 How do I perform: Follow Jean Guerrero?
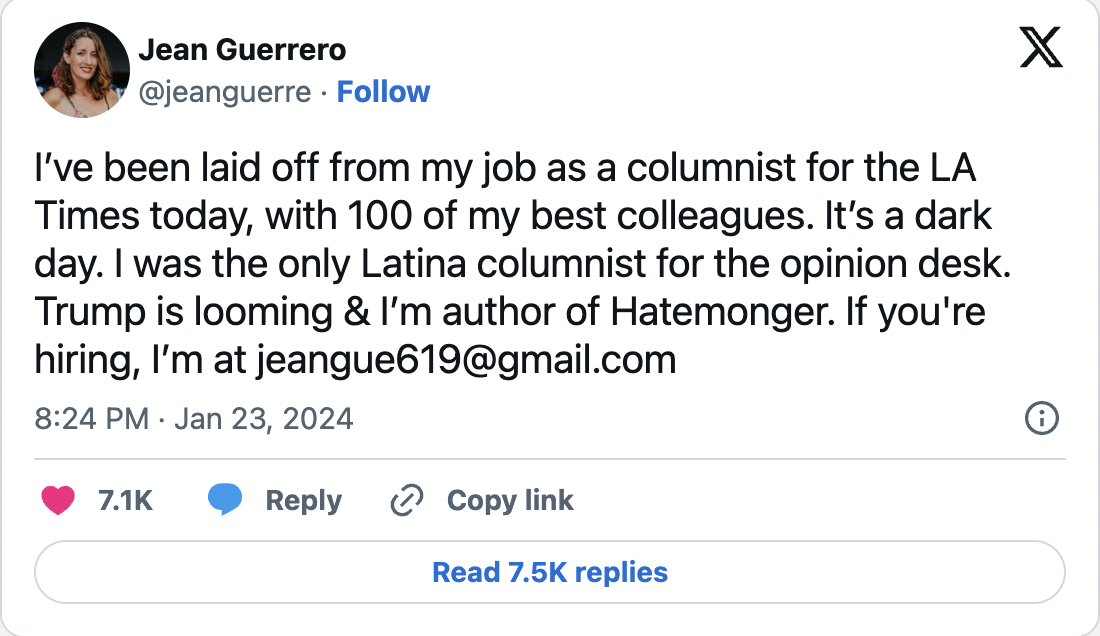point(383,92)
